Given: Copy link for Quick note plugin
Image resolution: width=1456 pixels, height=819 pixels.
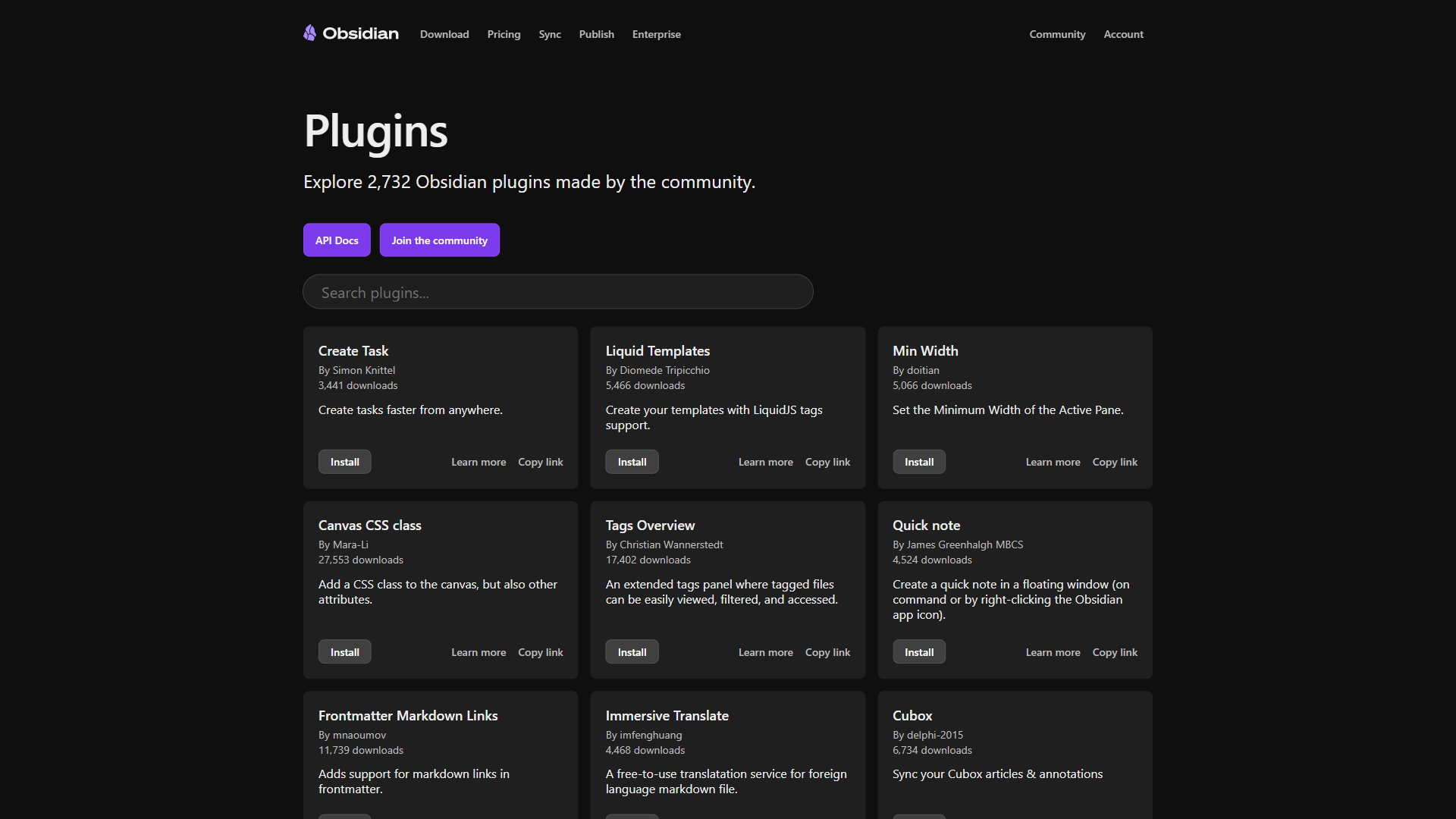Looking at the screenshot, I should (x=1115, y=652).
